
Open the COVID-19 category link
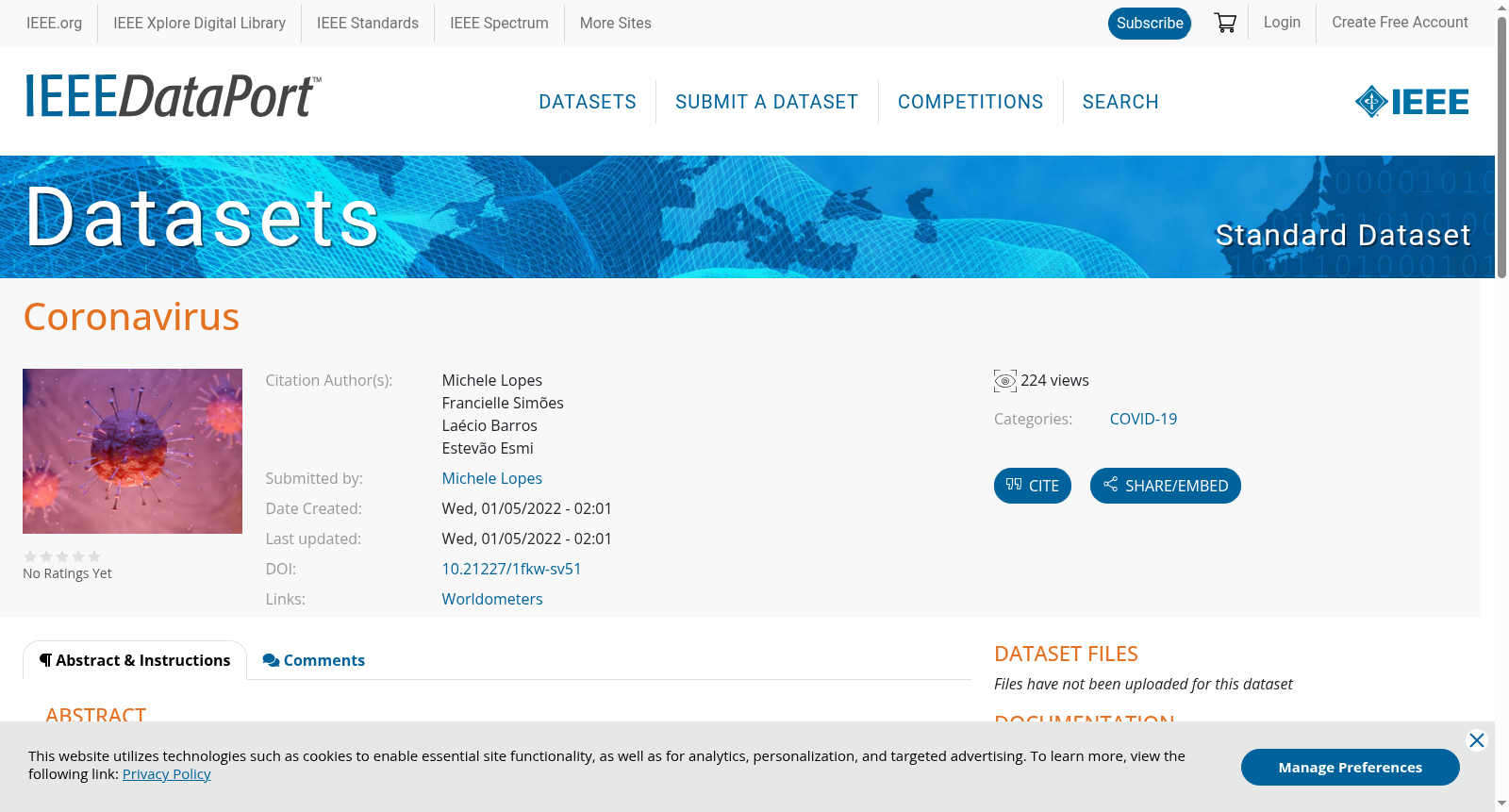click(x=1143, y=419)
